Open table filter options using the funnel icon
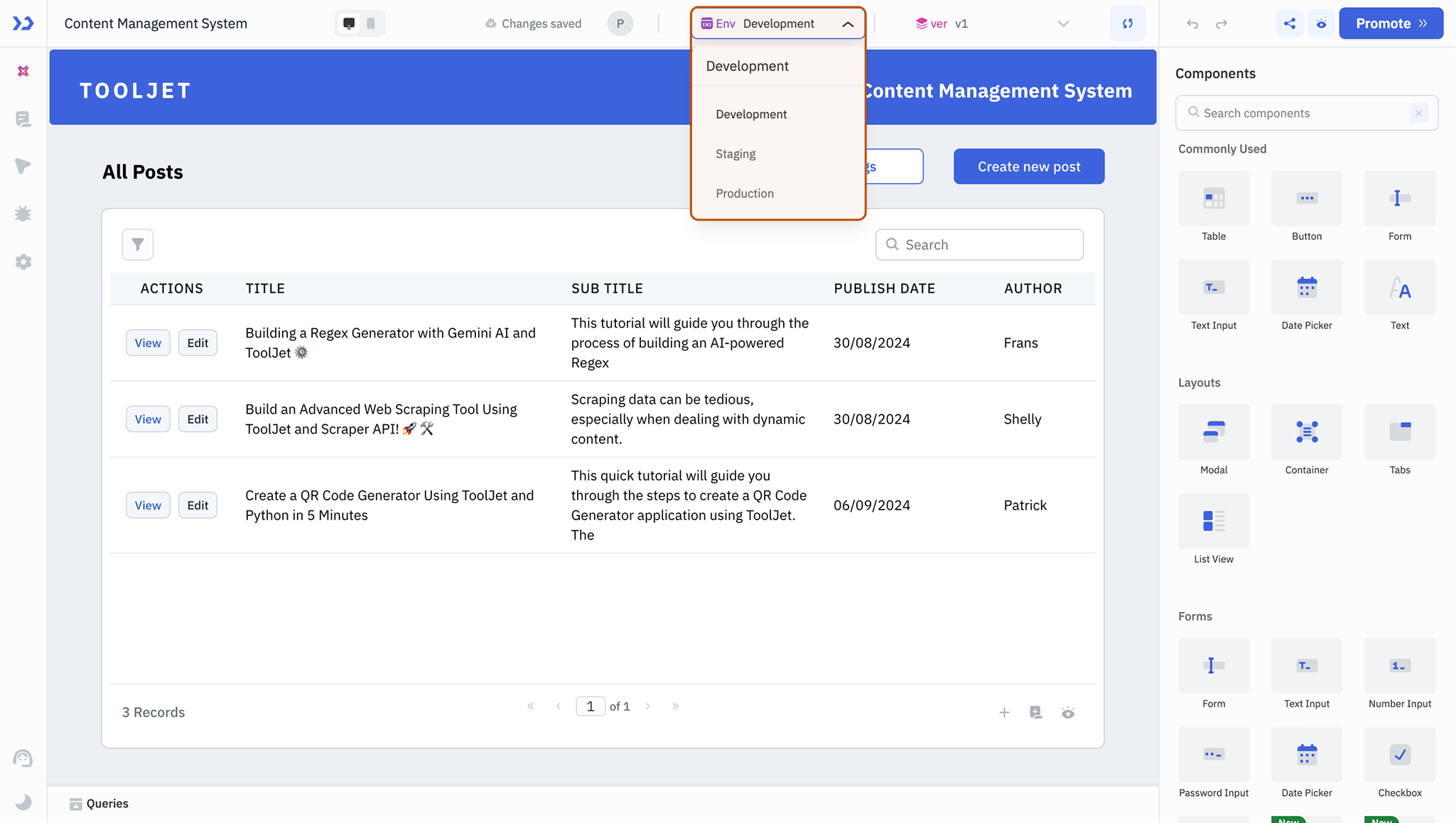This screenshot has width=1456, height=823. (x=137, y=244)
